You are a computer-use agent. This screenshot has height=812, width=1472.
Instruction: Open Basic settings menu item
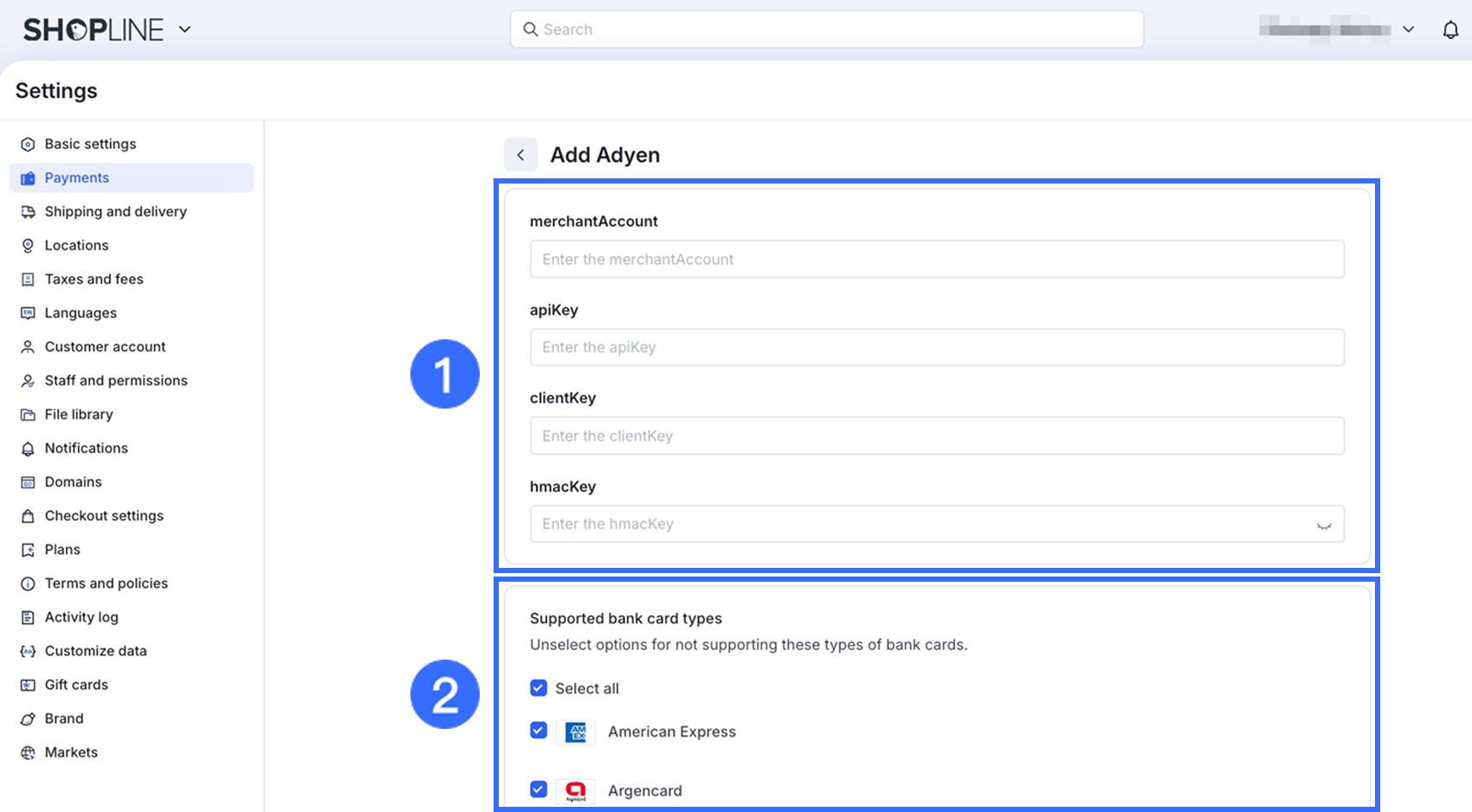tap(132, 144)
